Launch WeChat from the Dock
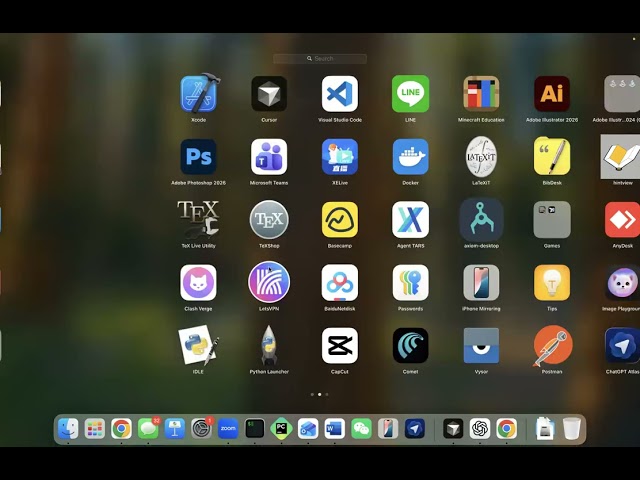 pos(361,429)
